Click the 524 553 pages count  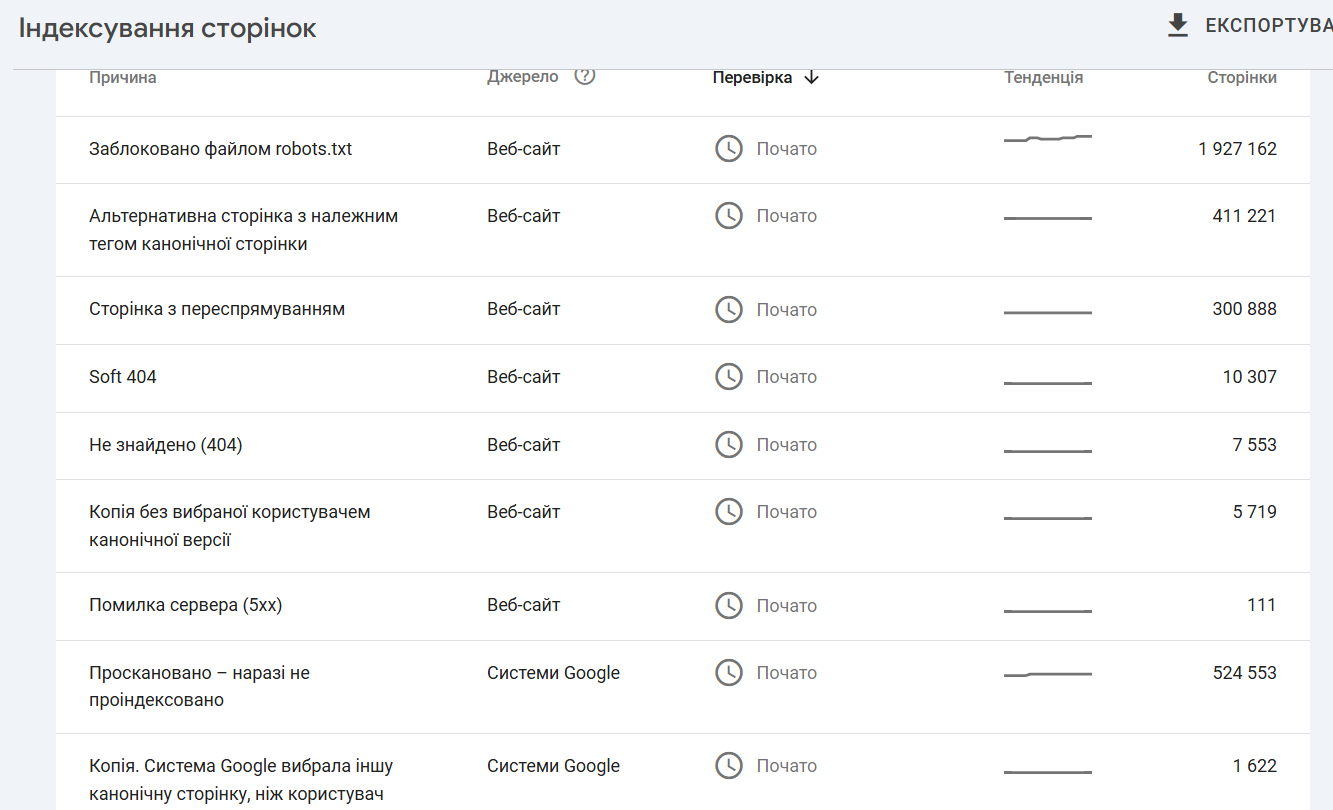click(1245, 673)
